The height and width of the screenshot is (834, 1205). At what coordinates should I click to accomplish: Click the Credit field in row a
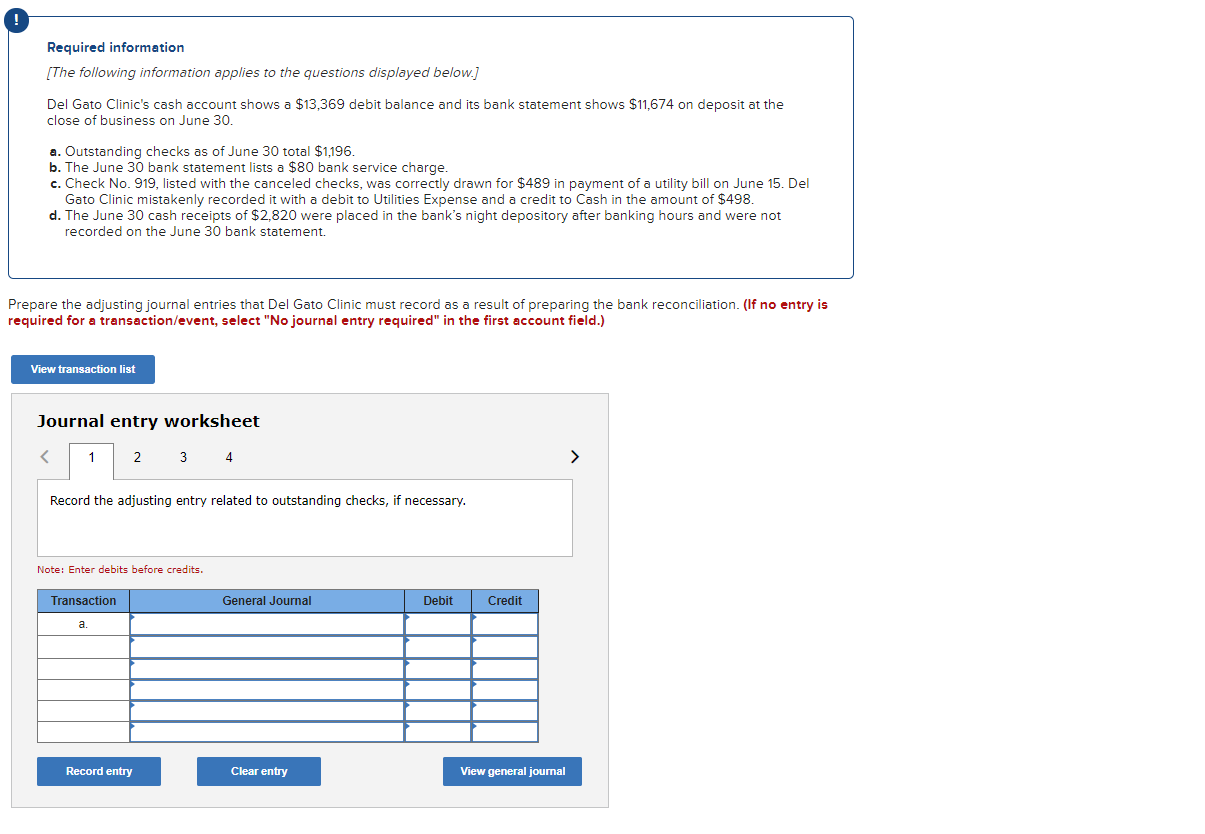coord(505,624)
